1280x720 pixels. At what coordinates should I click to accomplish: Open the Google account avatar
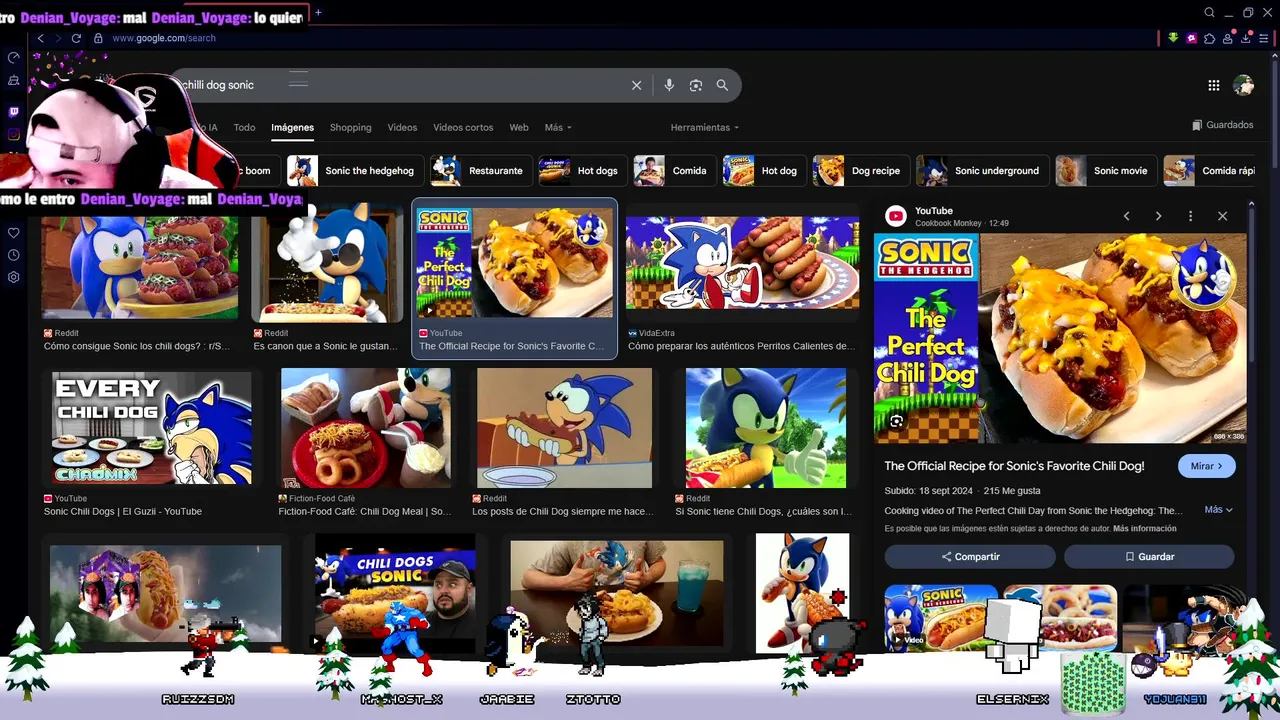point(1243,86)
